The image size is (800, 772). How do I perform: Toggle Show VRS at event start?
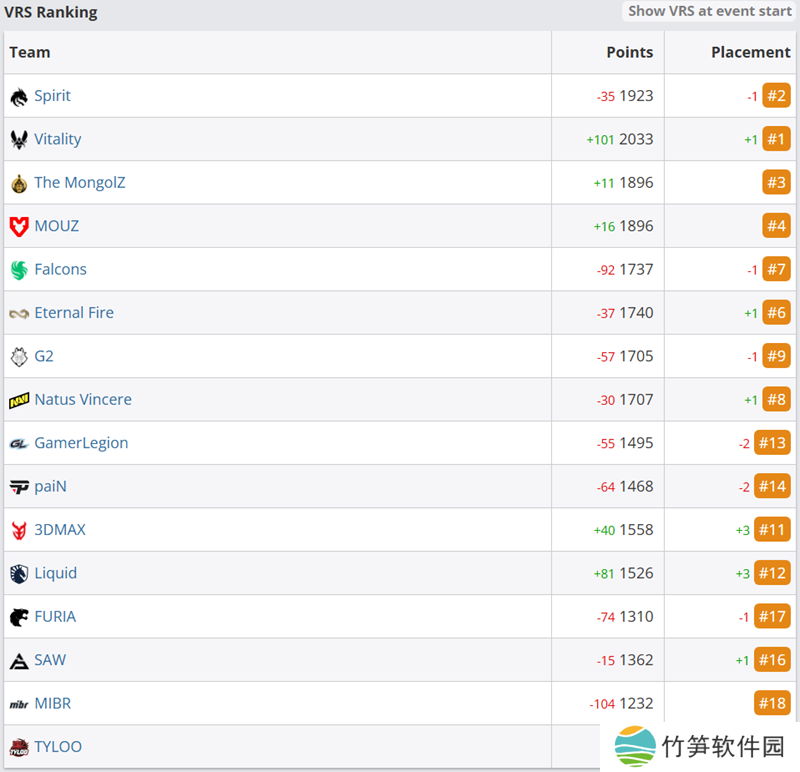tap(709, 11)
